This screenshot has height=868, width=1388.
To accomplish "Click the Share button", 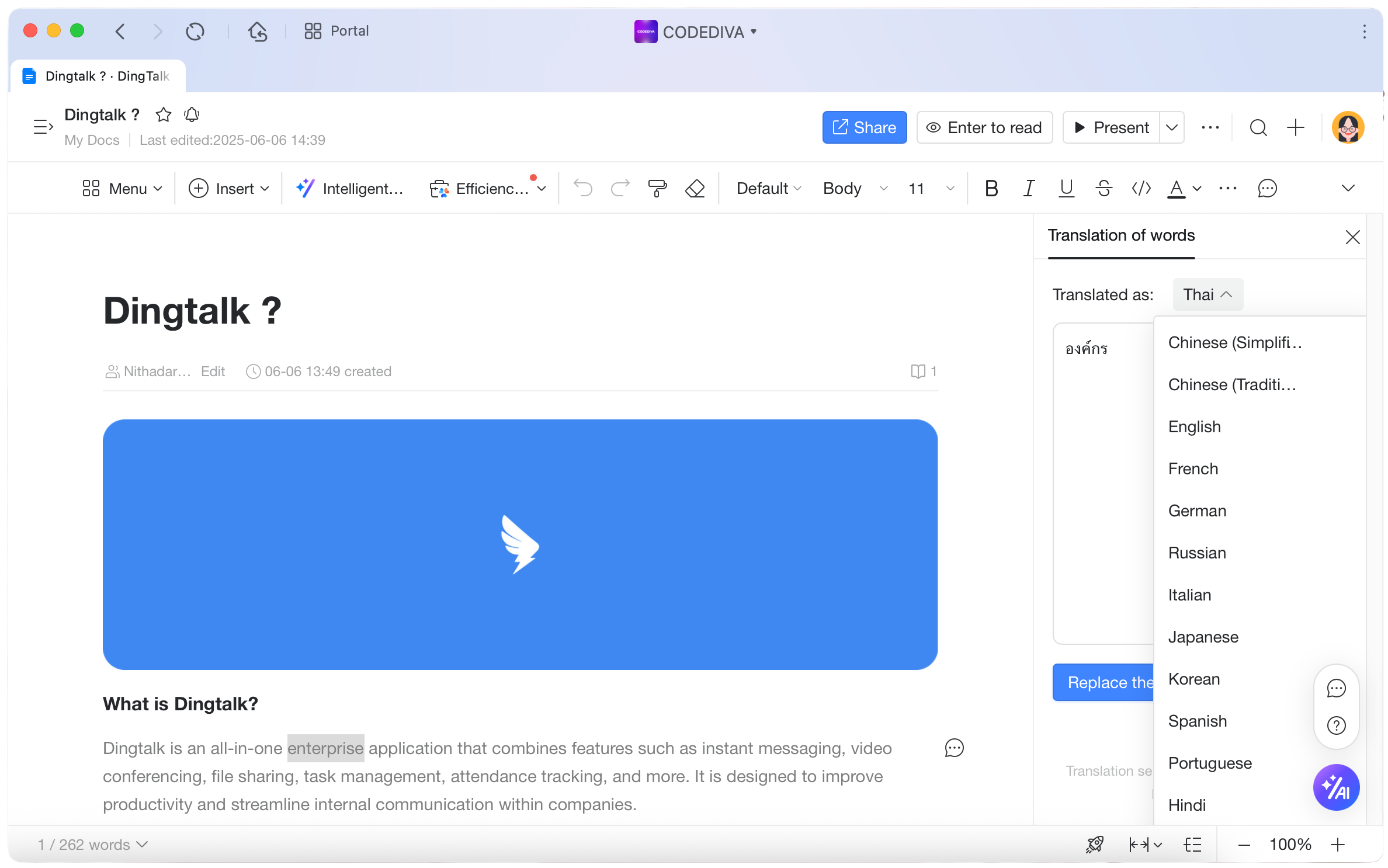I will pyautogui.click(x=864, y=127).
